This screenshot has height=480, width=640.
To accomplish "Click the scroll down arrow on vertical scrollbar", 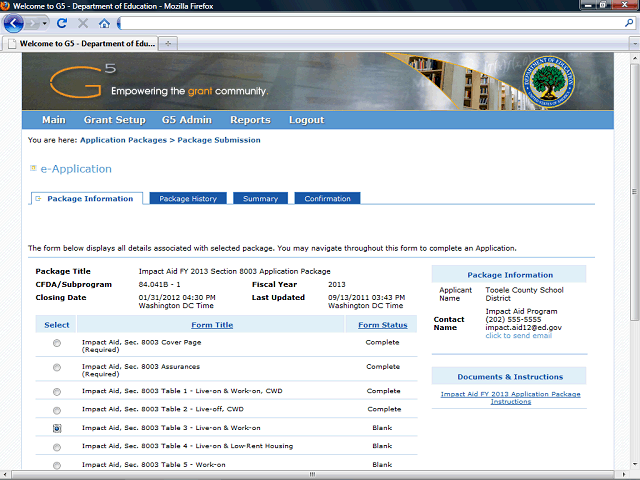I will pos(635,464).
